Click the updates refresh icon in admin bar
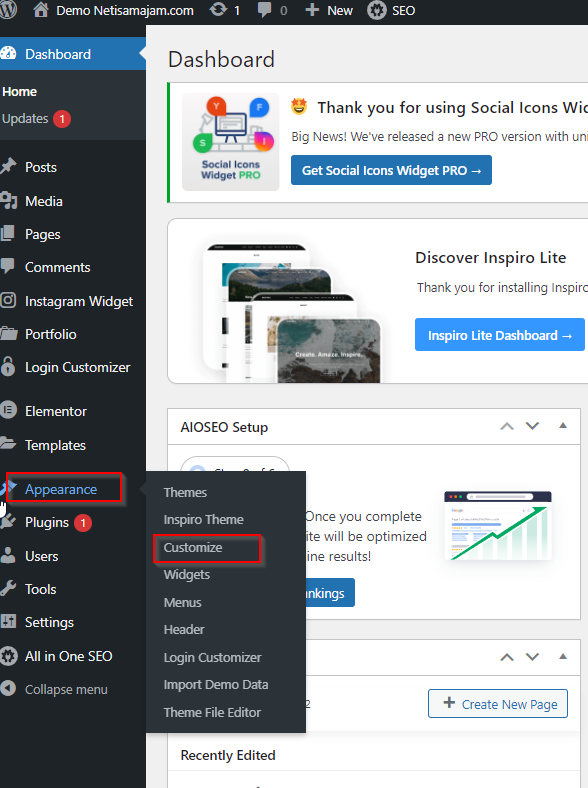The height and width of the screenshot is (788, 588). click(219, 10)
